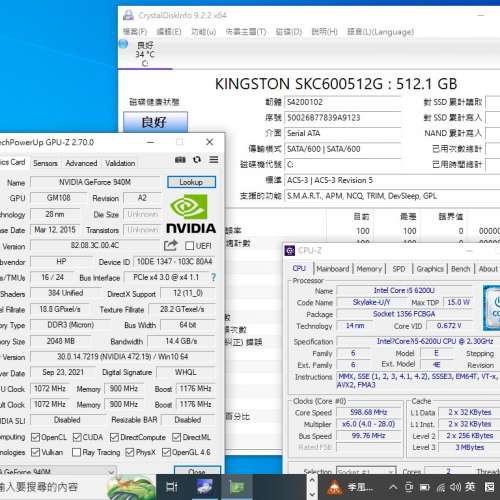Viewport: 500px width, 500px height.
Task: Click the CrystalDiskInfo taskbar icon
Action: pyautogui.click(x=205, y=487)
